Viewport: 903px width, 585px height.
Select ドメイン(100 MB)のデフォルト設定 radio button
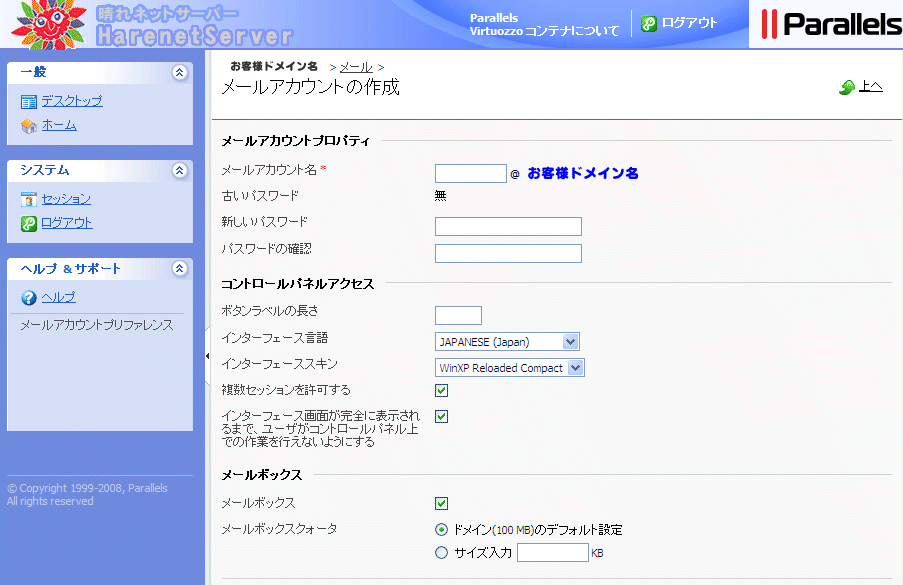pyautogui.click(x=441, y=529)
